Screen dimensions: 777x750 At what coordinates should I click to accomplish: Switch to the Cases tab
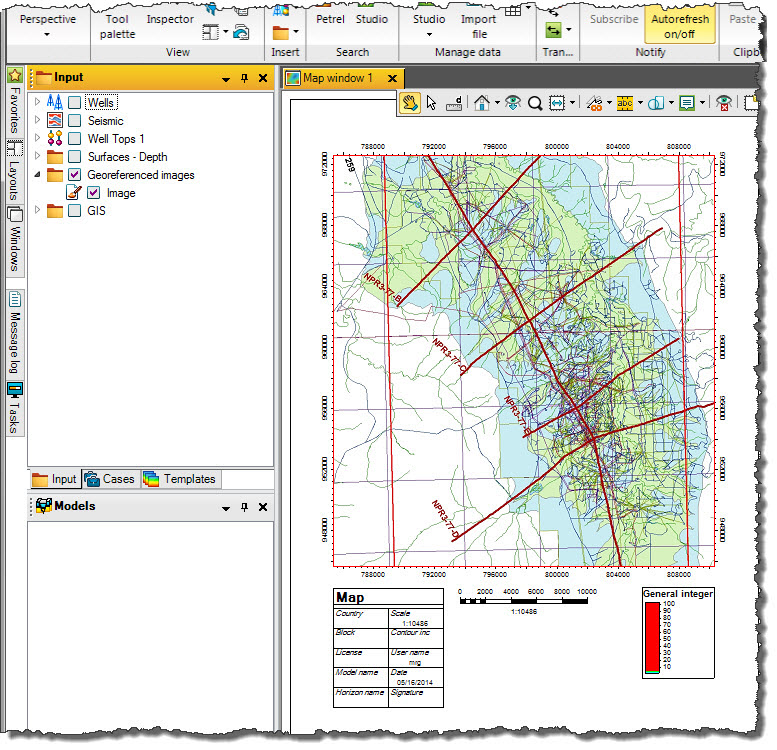109,479
